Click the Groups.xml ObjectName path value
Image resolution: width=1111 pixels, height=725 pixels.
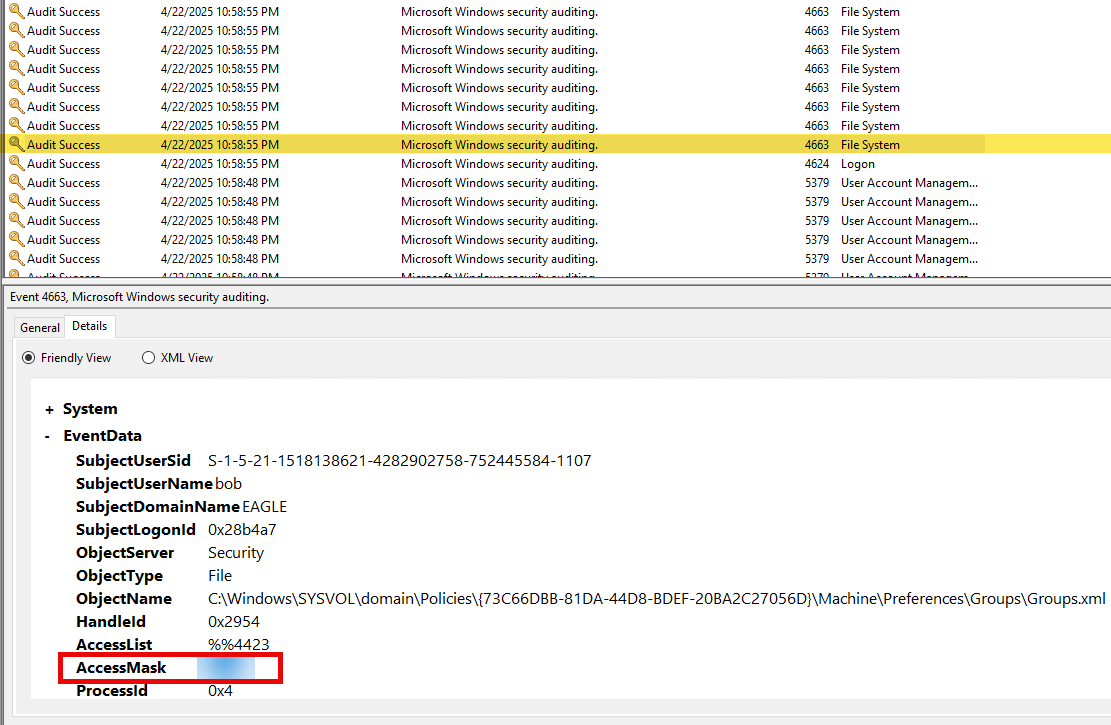[x=656, y=599]
